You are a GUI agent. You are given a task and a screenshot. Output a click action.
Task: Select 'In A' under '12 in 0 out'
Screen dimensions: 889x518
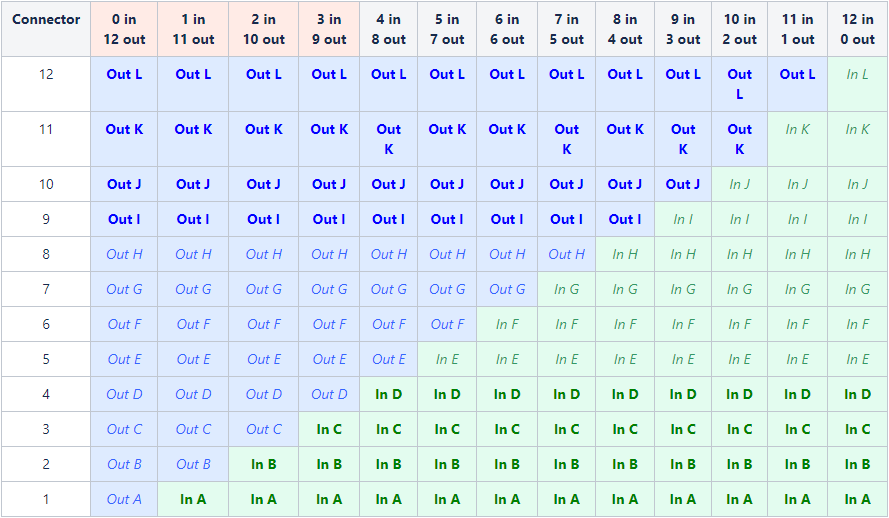pyautogui.click(x=857, y=499)
